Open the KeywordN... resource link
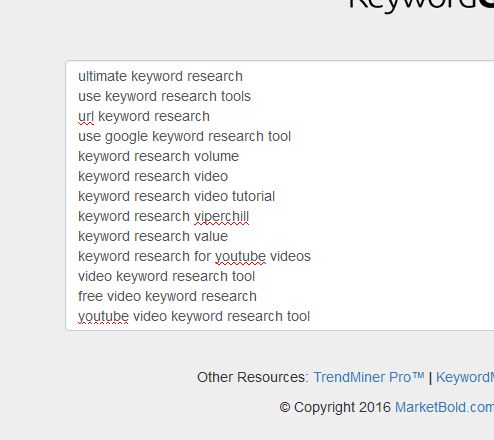This screenshot has height=440, width=494. (x=465, y=377)
